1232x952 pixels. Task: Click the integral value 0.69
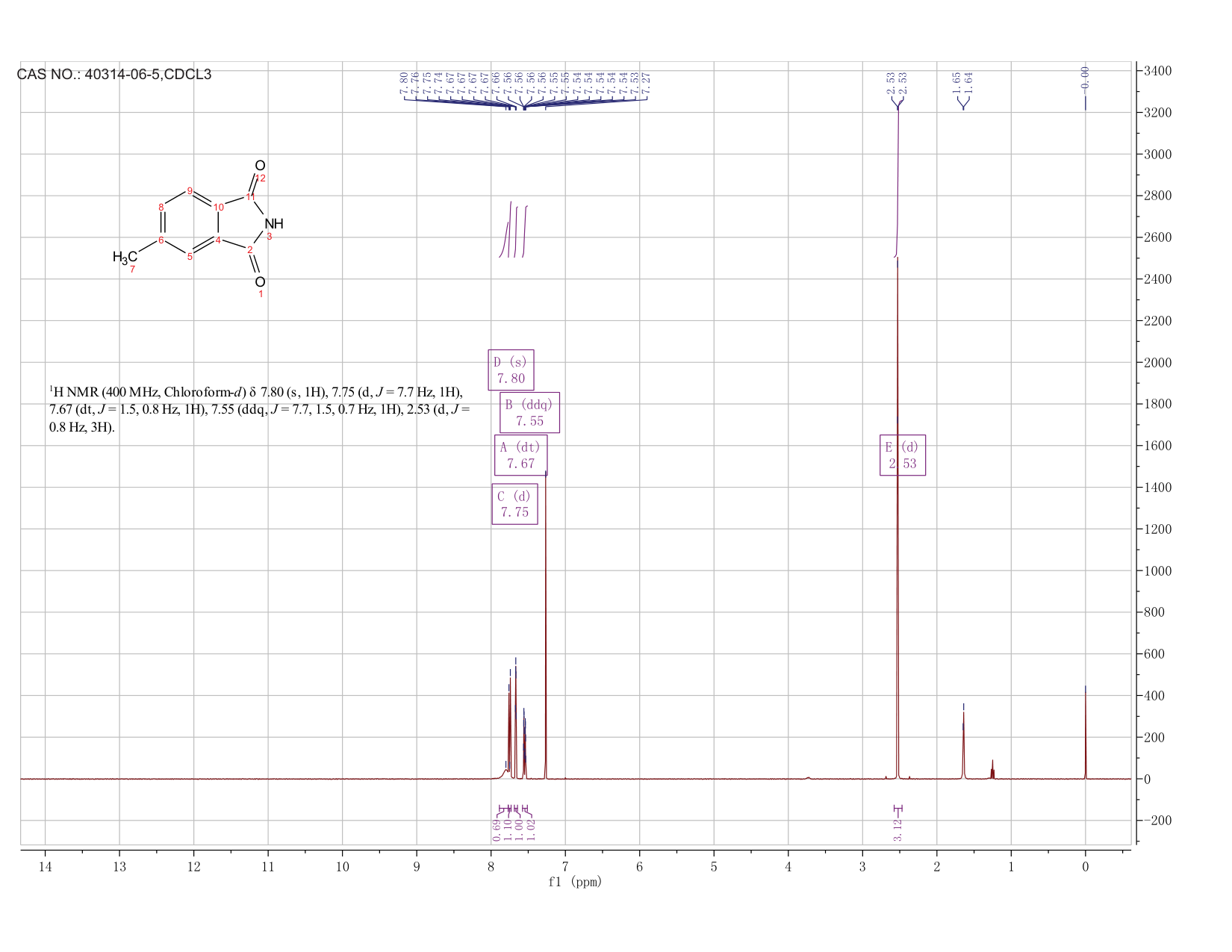(497, 830)
